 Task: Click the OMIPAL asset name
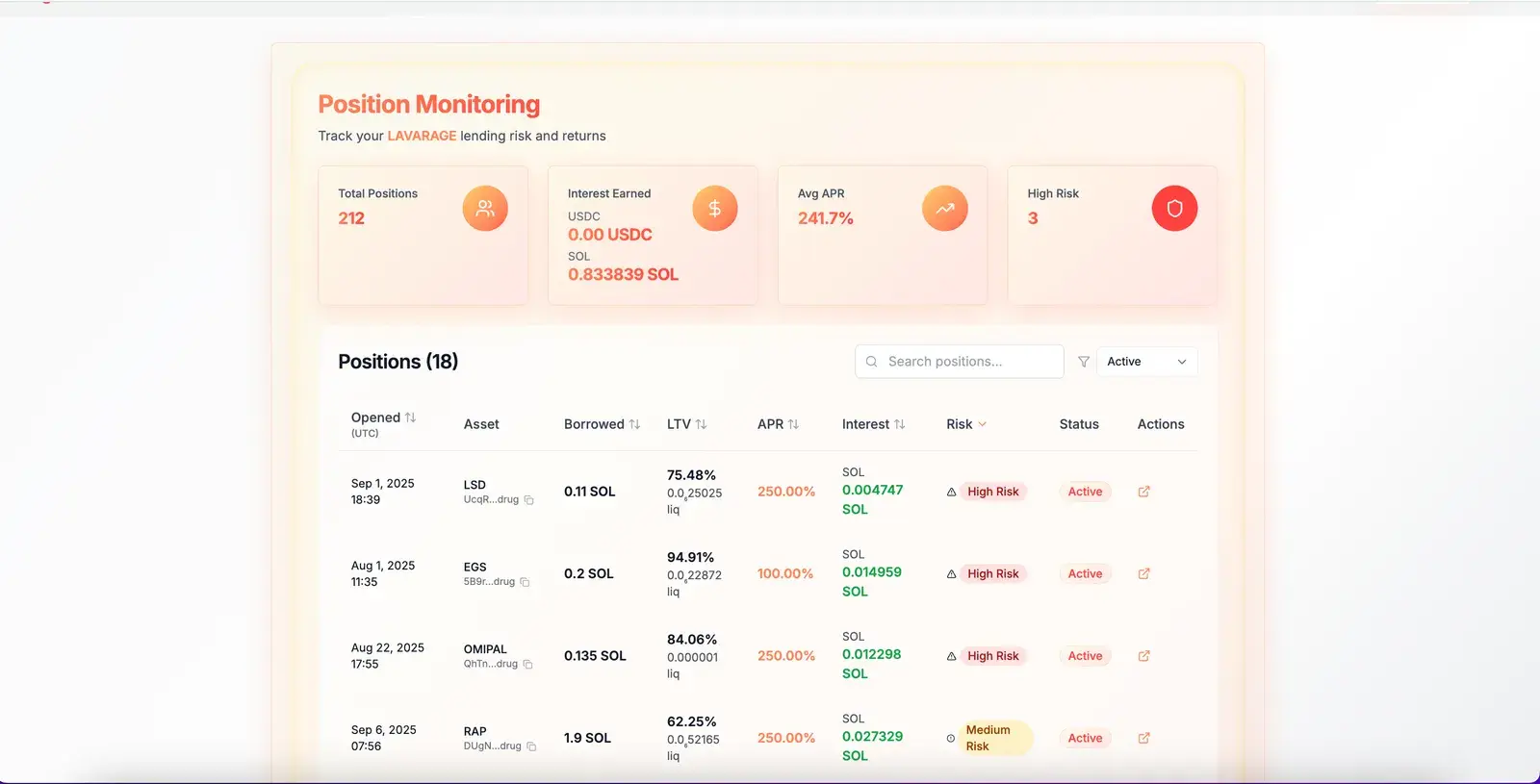pyautogui.click(x=485, y=649)
